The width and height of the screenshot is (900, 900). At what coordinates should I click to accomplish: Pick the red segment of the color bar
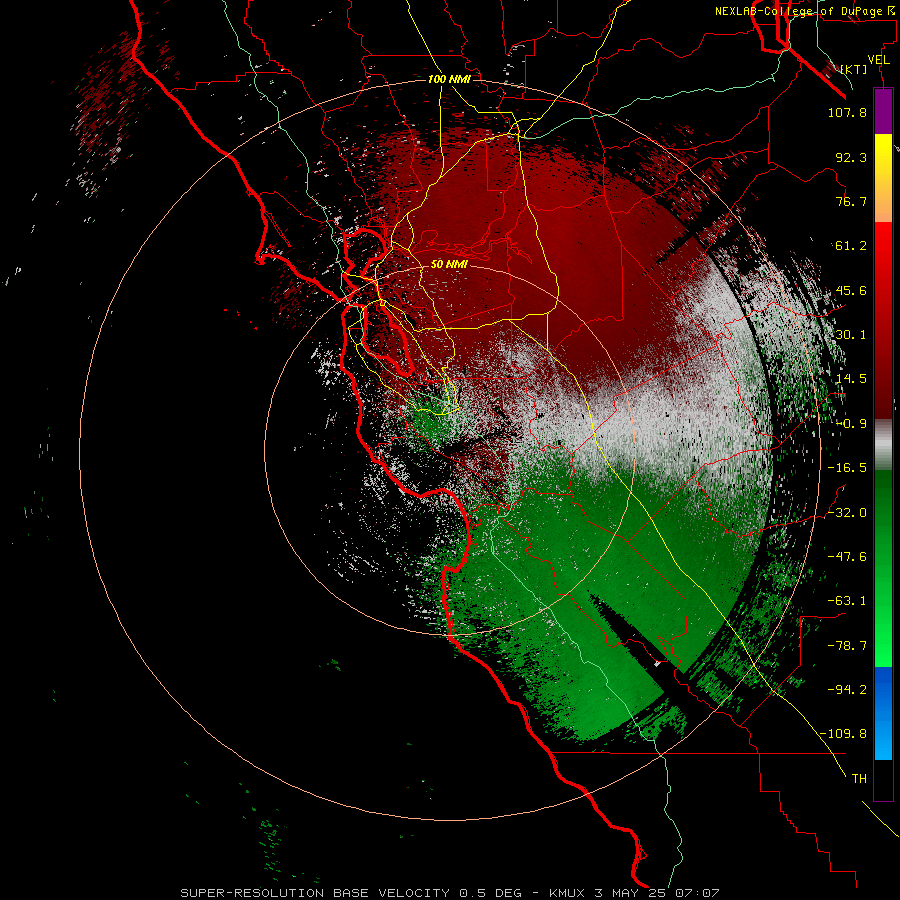[883, 320]
